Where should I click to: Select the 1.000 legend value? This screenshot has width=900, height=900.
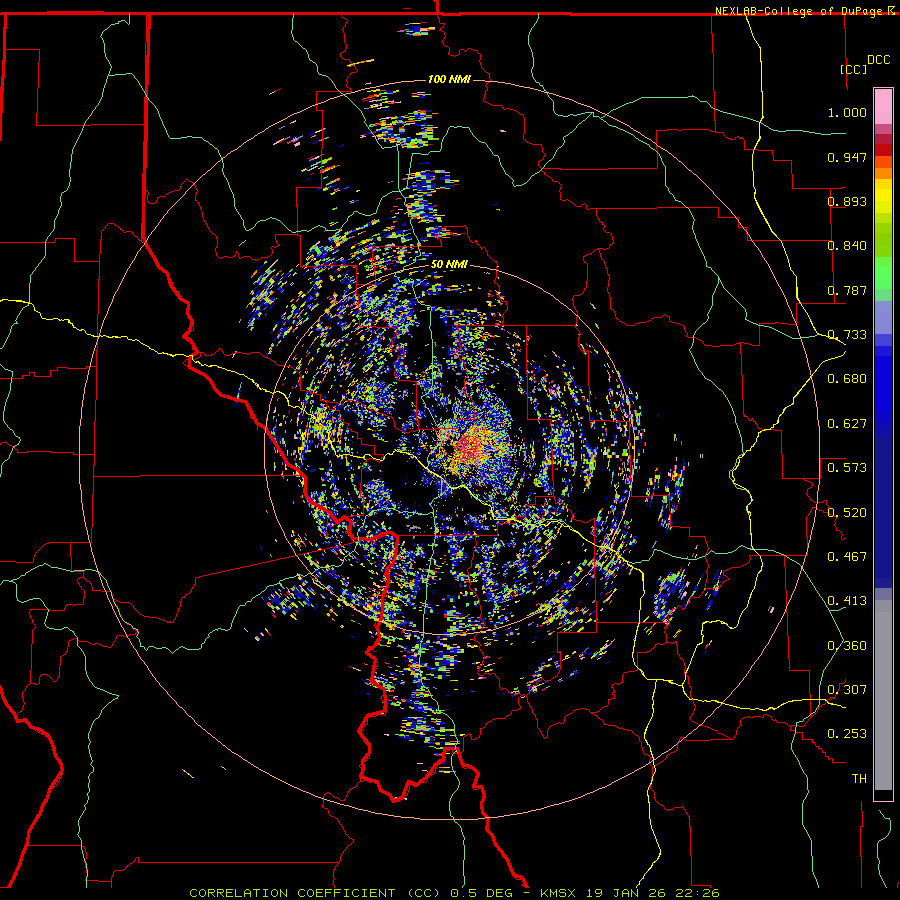(x=847, y=112)
